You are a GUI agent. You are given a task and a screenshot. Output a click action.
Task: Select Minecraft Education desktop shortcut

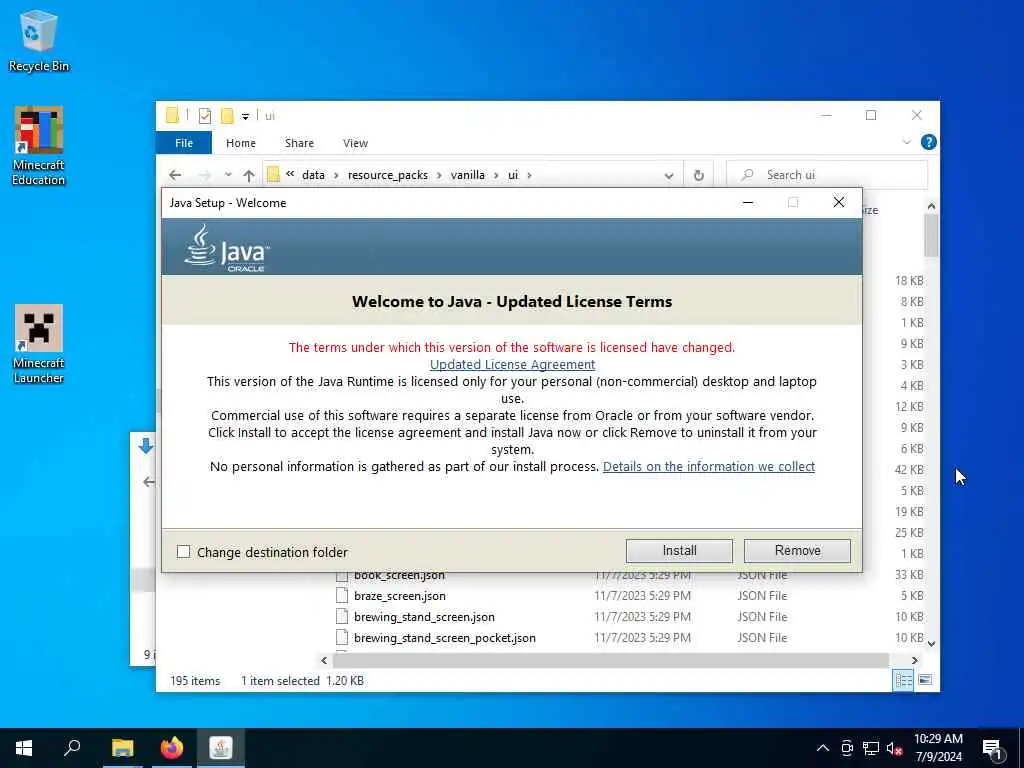[39, 146]
